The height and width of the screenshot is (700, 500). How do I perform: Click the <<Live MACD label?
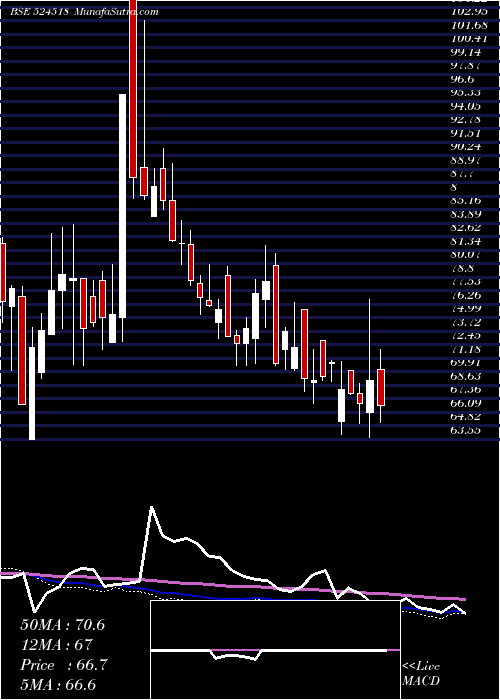click(421, 674)
